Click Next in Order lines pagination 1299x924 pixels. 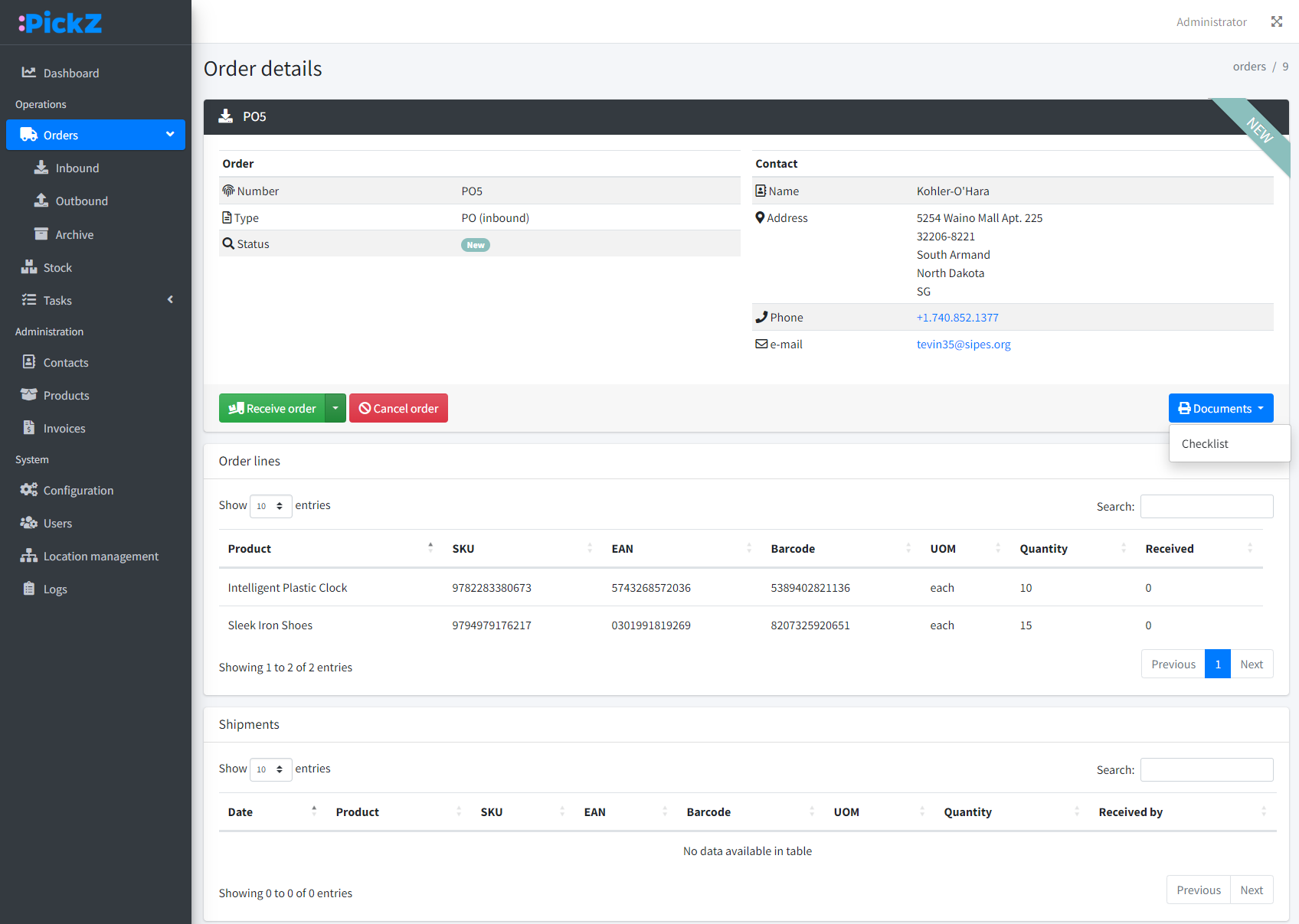coord(1252,664)
